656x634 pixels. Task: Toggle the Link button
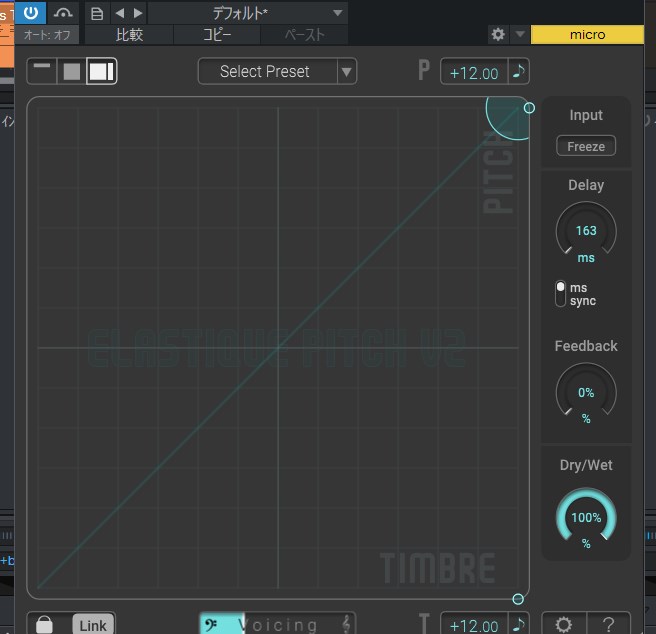point(93,625)
